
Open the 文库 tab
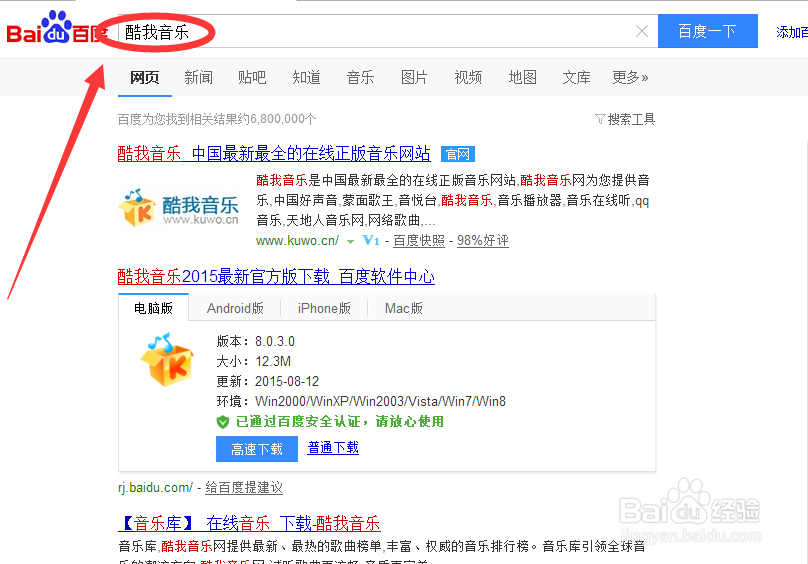(x=576, y=77)
